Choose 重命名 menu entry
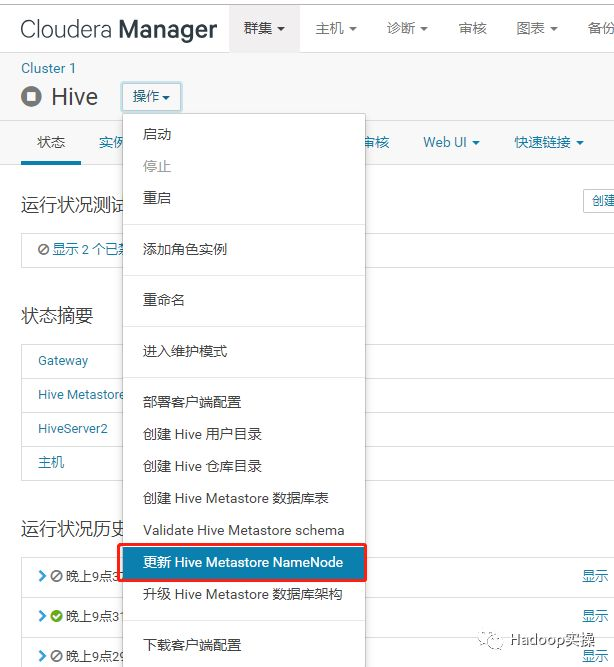Image resolution: width=614 pixels, height=667 pixels. coord(244,300)
